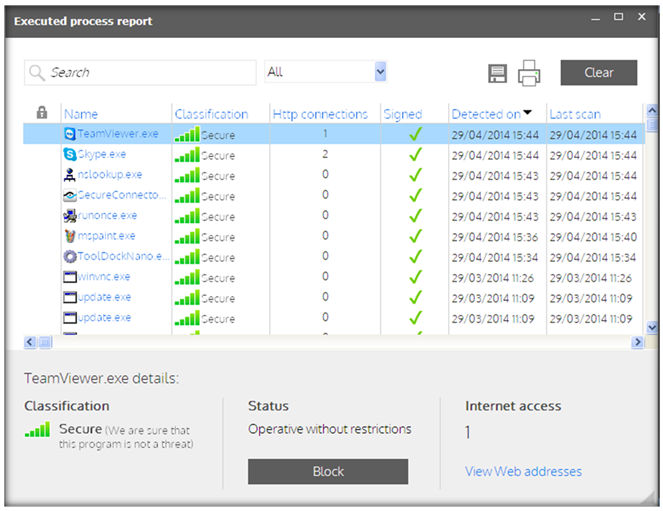Image resolution: width=663 pixels, height=511 pixels.
Task: Click the Clear button
Action: (x=599, y=73)
